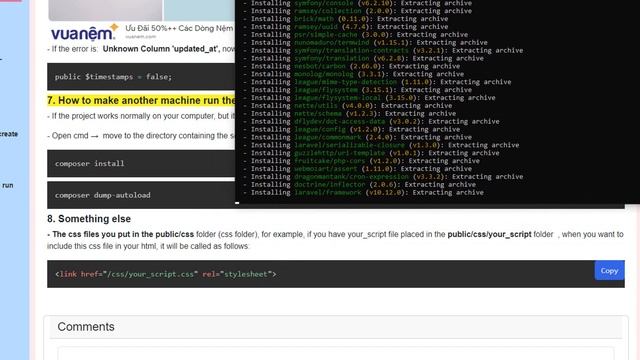Click the Comments input box
The image size is (640, 360).
(336, 353)
